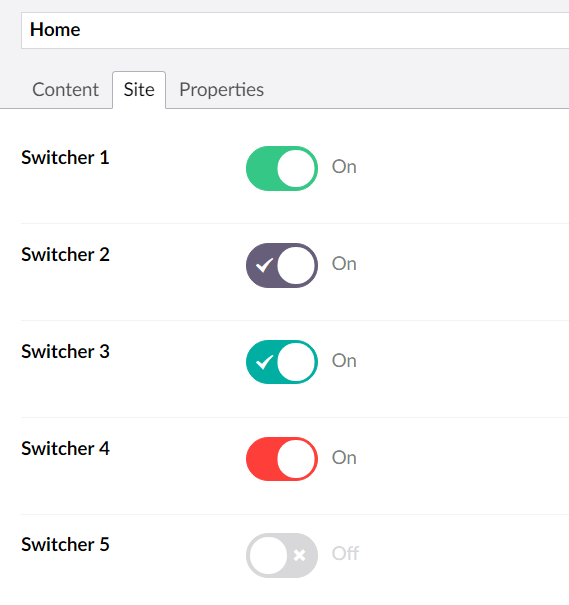Click the Switcher 5 property label
The width and height of the screenshot is (569, 605).
(x=65, y=544)
